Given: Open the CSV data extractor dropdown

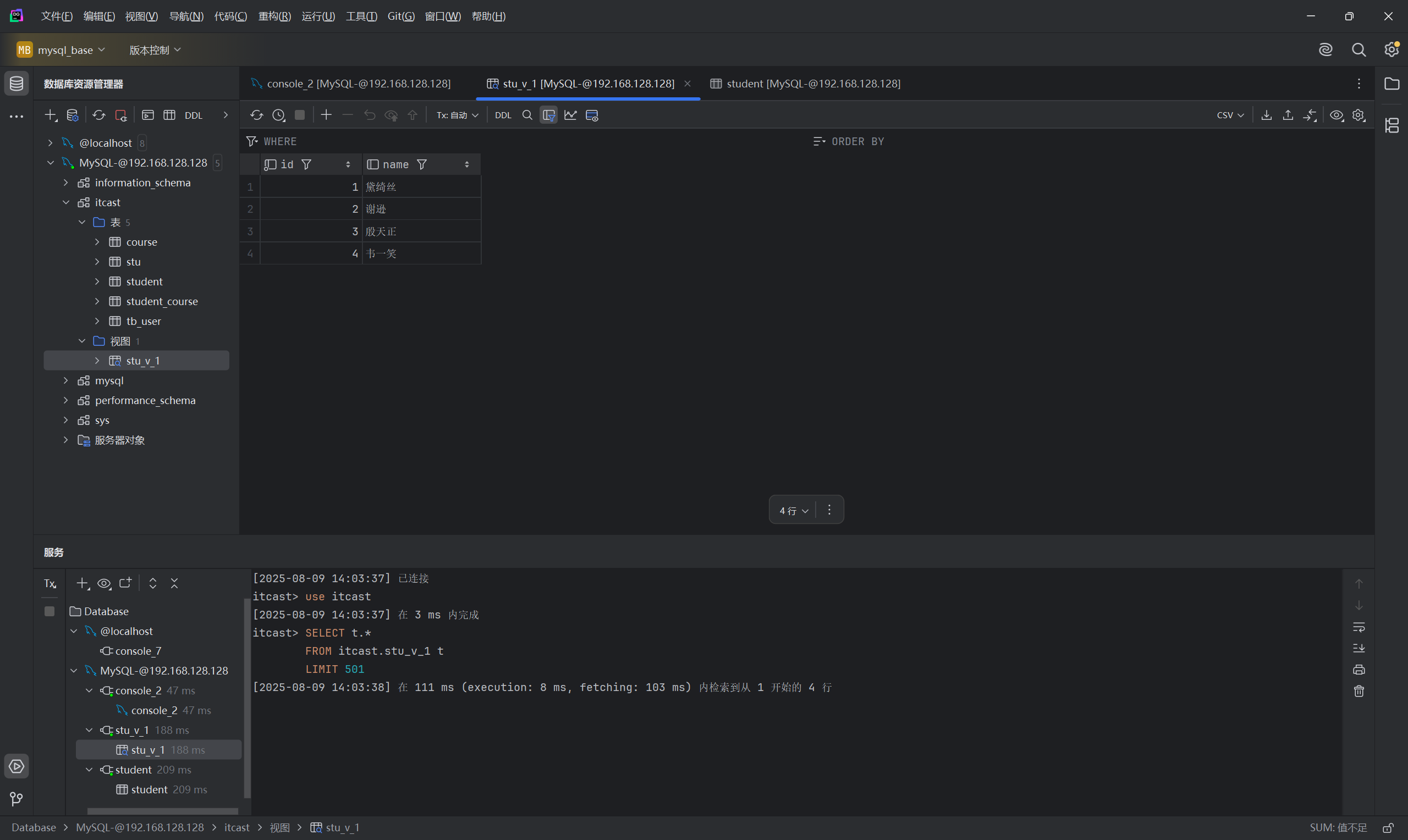Looking at the screenshot, I should (1230, 115).
